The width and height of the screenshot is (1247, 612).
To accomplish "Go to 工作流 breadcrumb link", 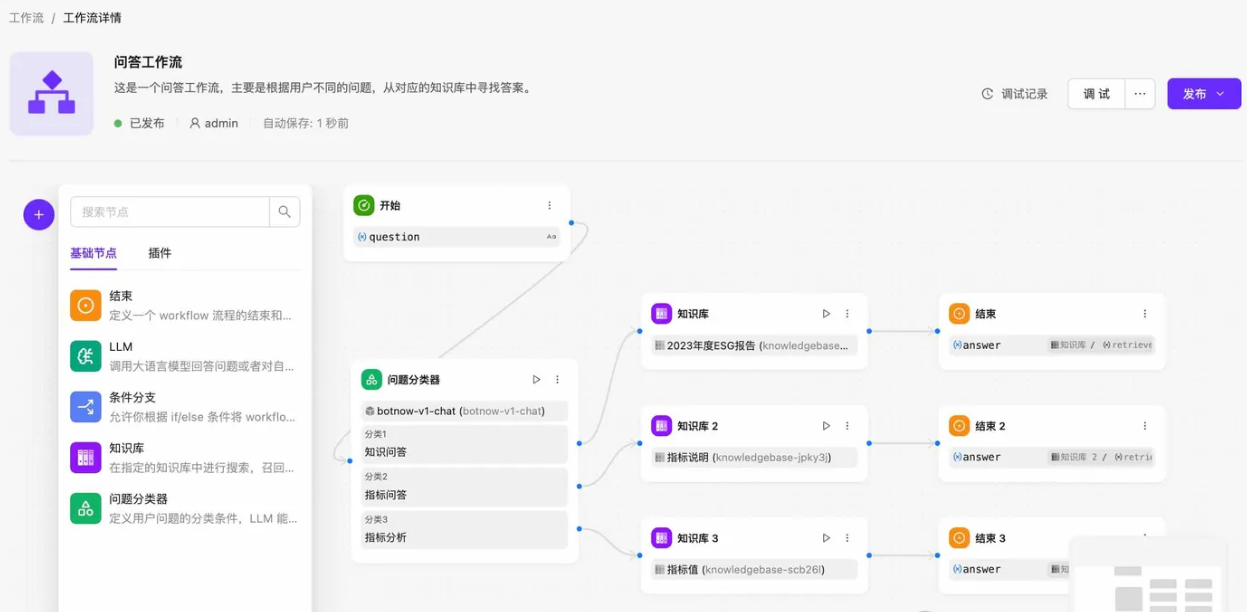I will (26, 18).
